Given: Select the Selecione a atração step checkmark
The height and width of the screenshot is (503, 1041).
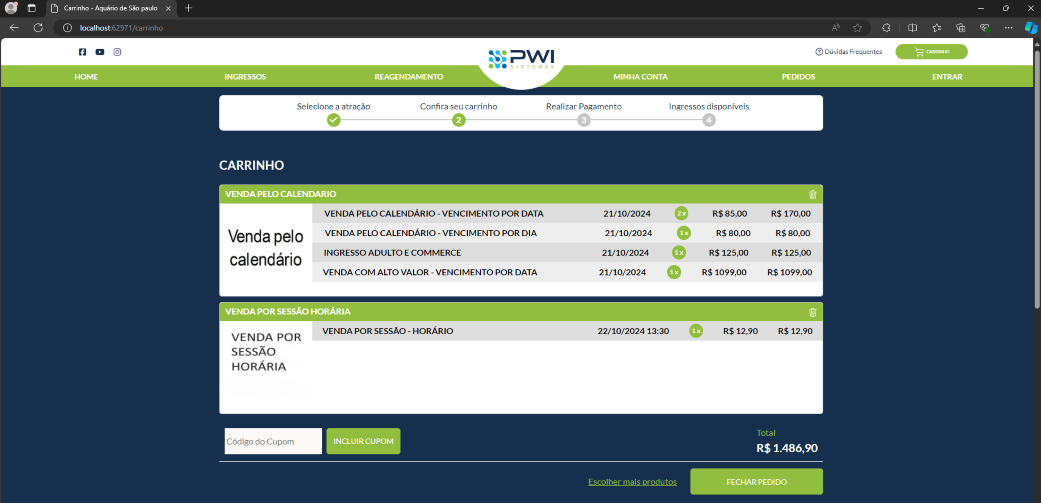Looking at the screenshot, I should (x=334, y=120).
